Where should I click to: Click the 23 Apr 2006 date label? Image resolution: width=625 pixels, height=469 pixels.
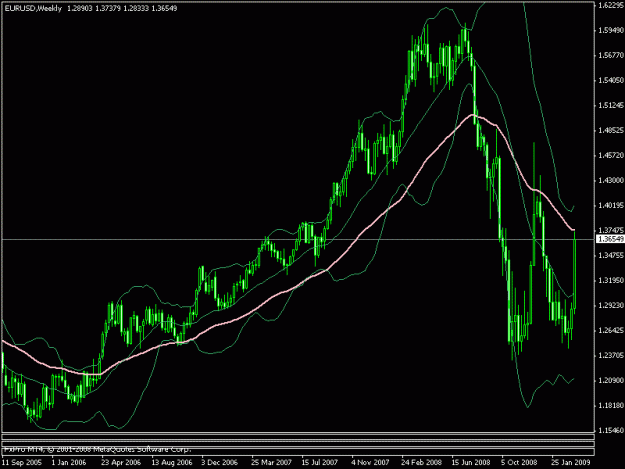(x=121, y=463)
